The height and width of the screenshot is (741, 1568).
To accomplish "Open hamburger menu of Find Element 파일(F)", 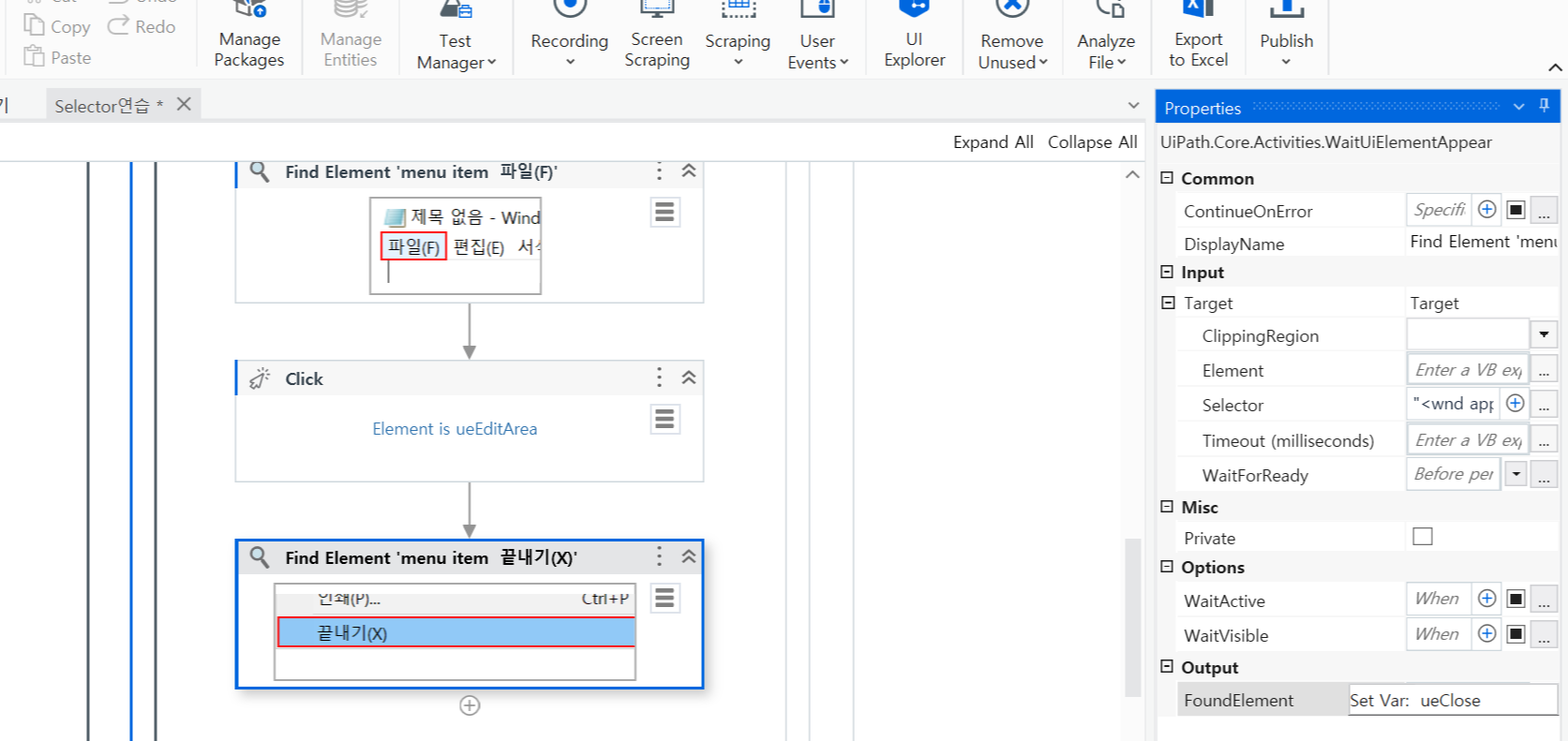I will (x=665, y=213).
